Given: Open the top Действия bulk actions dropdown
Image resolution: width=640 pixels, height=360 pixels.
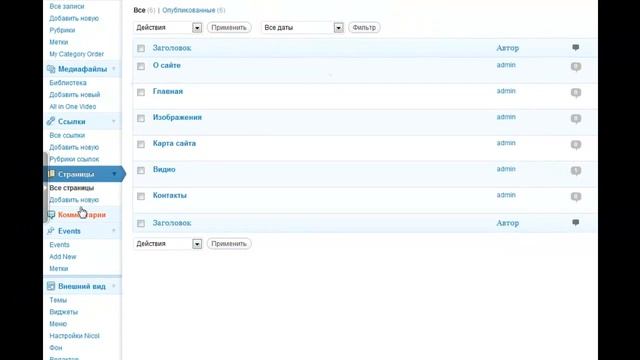Looking at the screenshot, I should coord(168,27).
